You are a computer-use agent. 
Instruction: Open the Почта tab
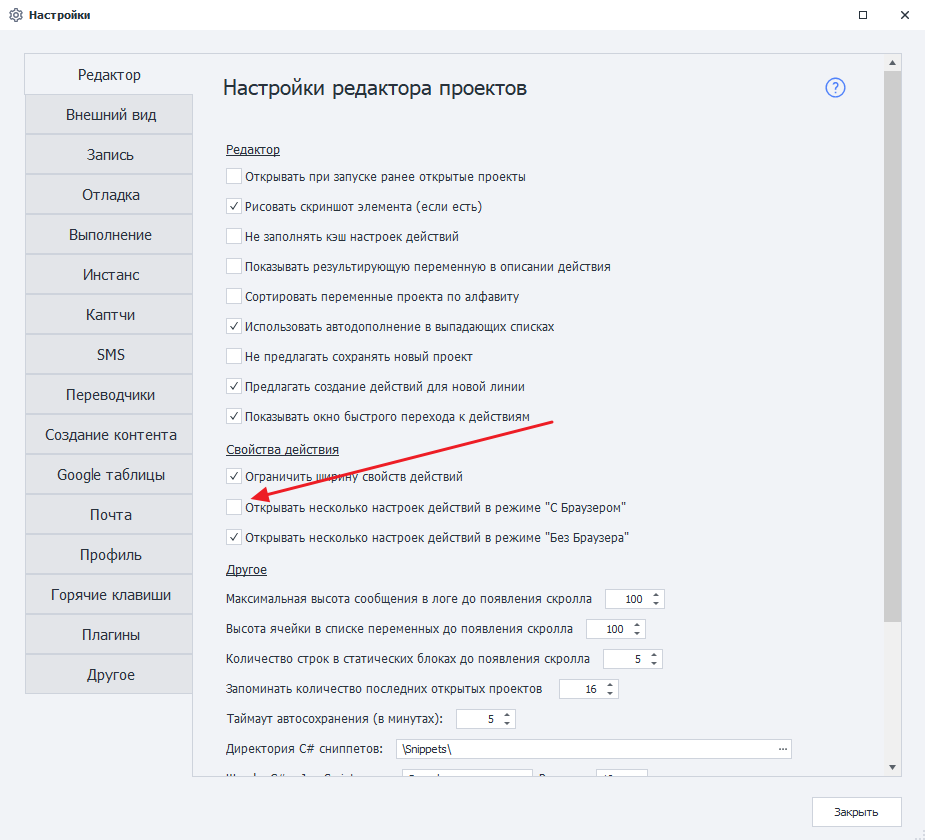(x=109, y=515)
